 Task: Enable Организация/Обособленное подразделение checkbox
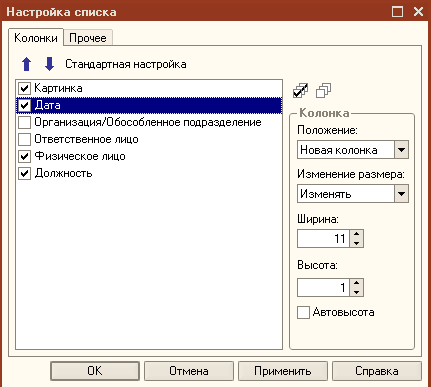[x=24, y=122]
